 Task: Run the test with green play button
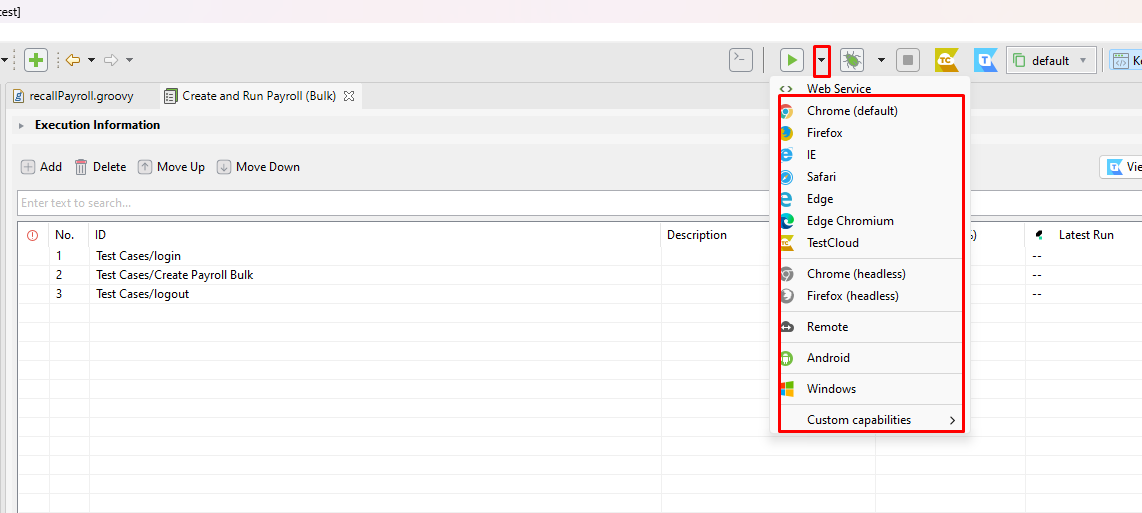click(792, 60)
